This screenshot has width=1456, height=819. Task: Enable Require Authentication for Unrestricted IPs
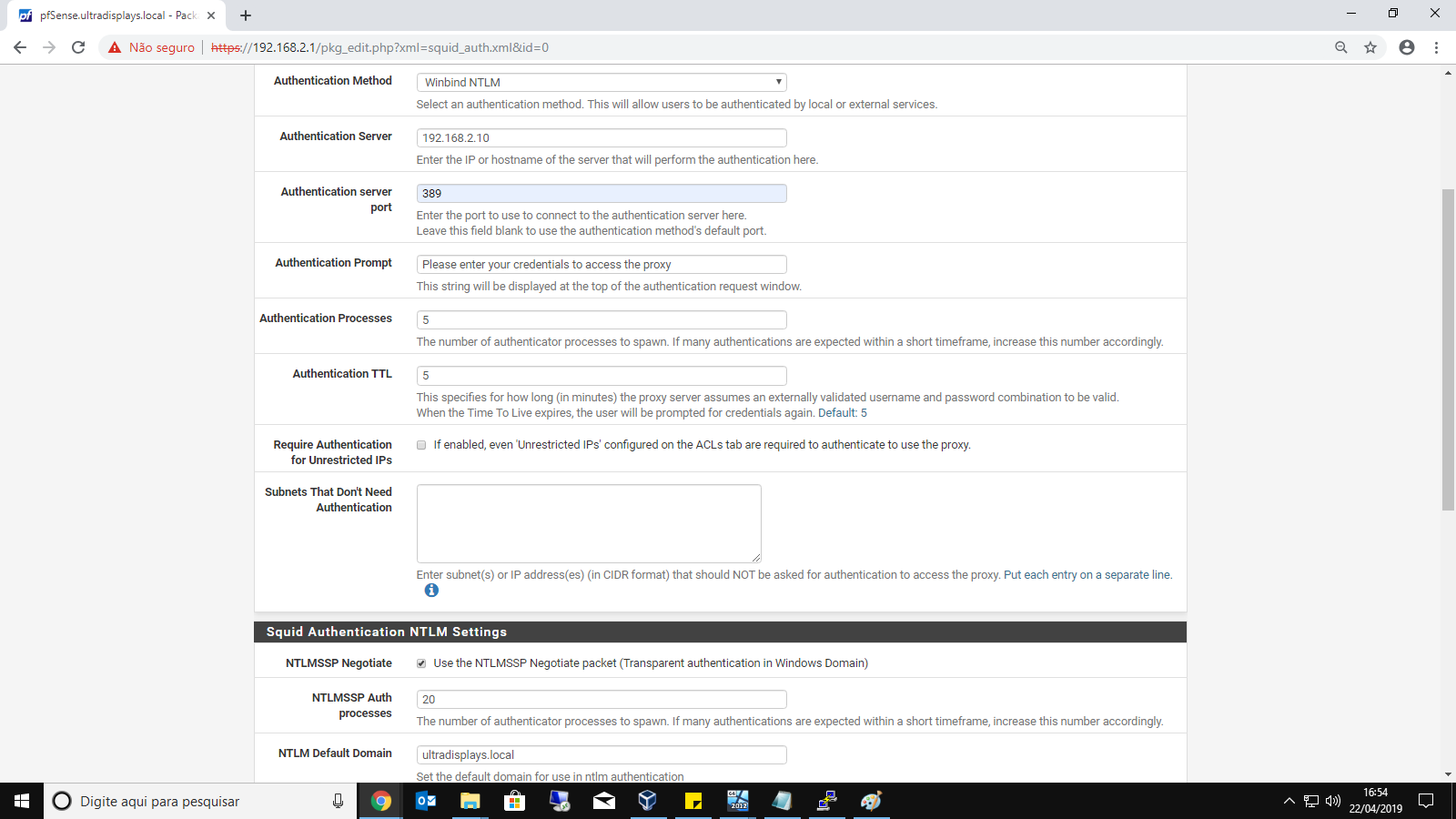tap(421, 445)
